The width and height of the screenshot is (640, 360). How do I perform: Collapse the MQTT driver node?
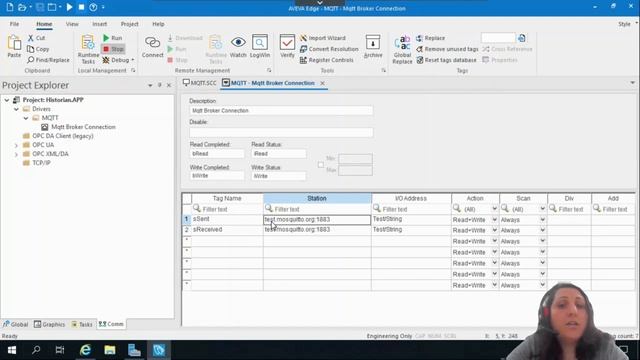click(x=26, y=118)
